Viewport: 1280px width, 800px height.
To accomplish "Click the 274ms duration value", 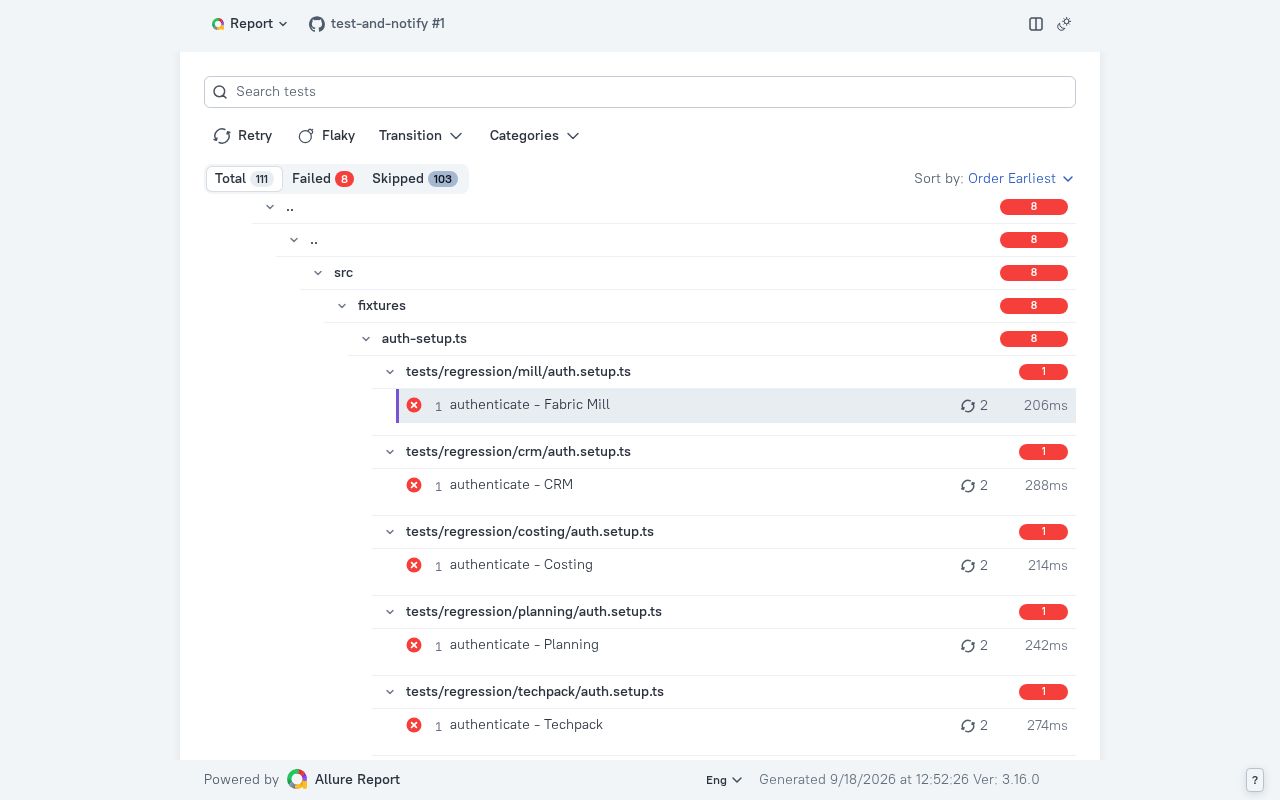I will (1047, 726).
